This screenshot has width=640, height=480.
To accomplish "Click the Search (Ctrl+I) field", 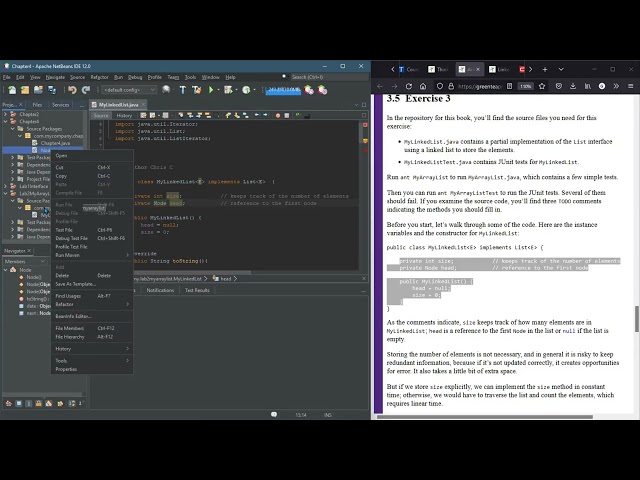I will click(x=329, y=77).
